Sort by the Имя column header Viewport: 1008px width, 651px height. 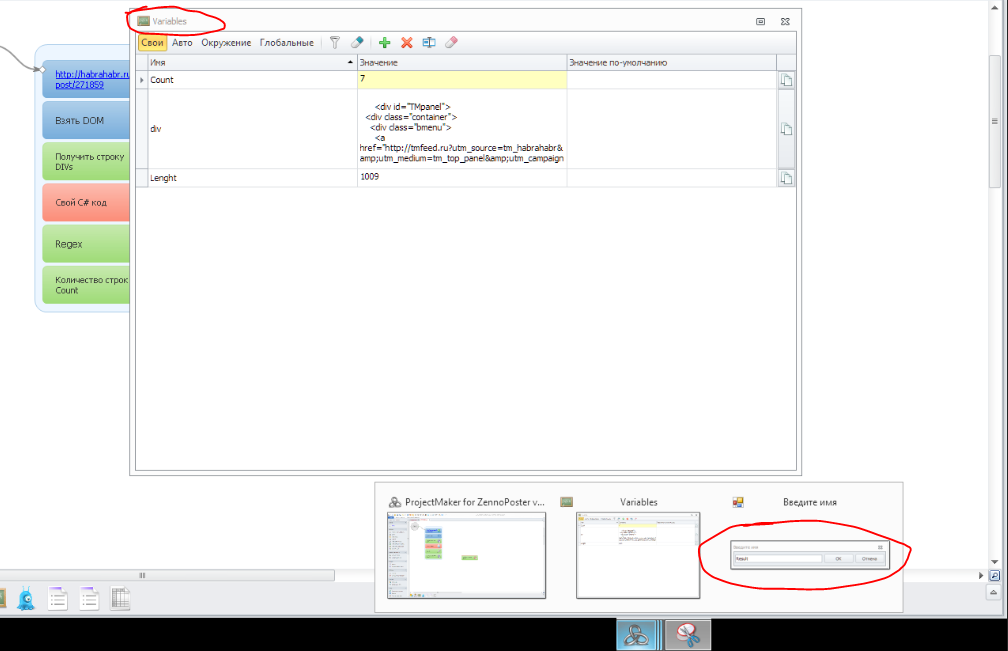point(252,62)
